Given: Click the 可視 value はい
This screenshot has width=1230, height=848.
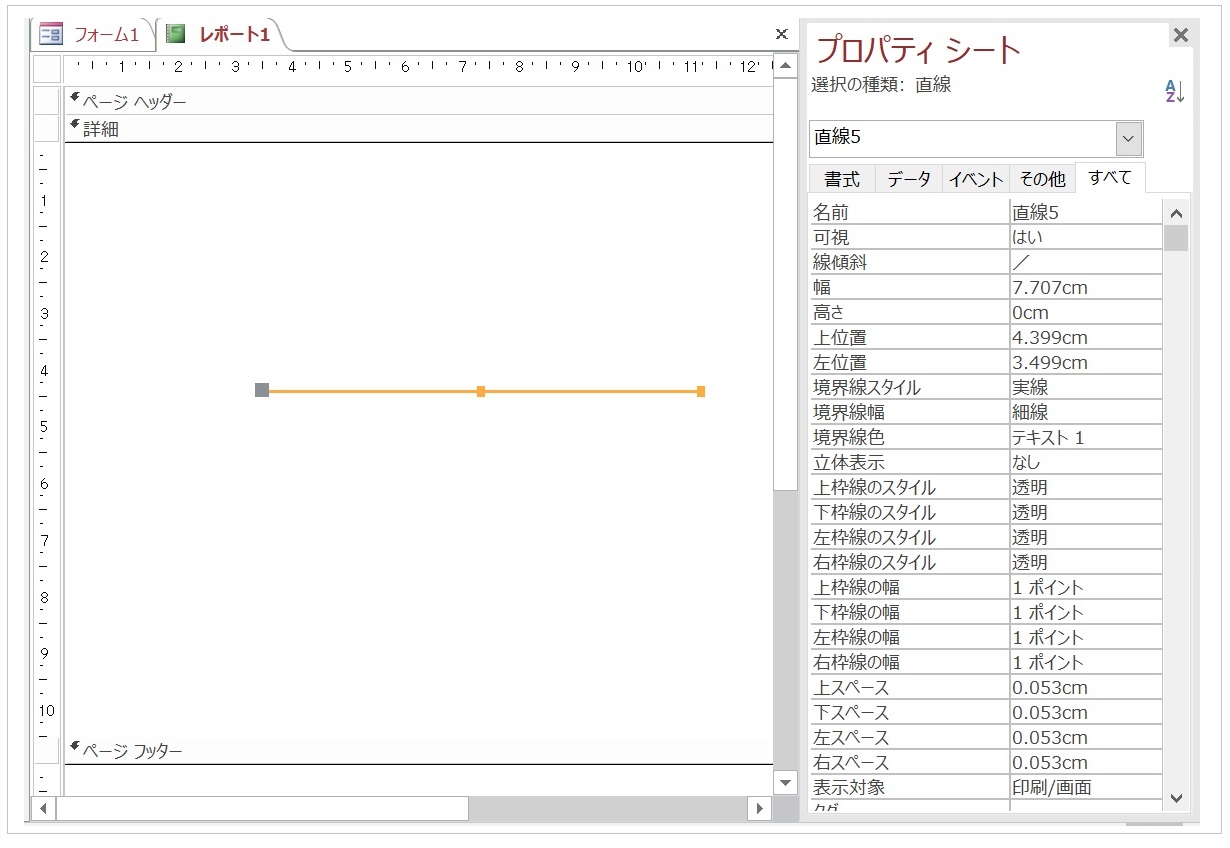Looking at the screenshot, I should [1086, 237].
